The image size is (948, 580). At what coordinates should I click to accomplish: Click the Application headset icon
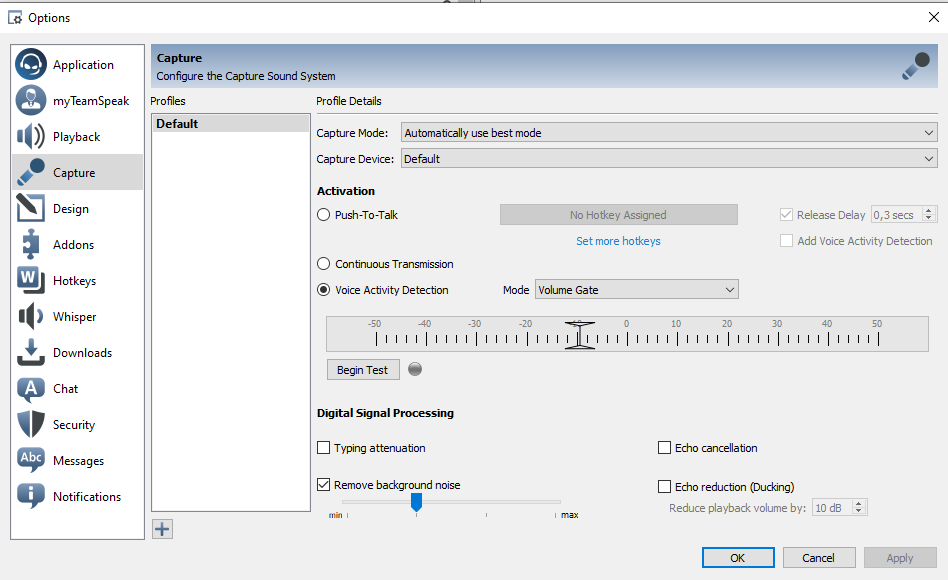pos(31,64)
